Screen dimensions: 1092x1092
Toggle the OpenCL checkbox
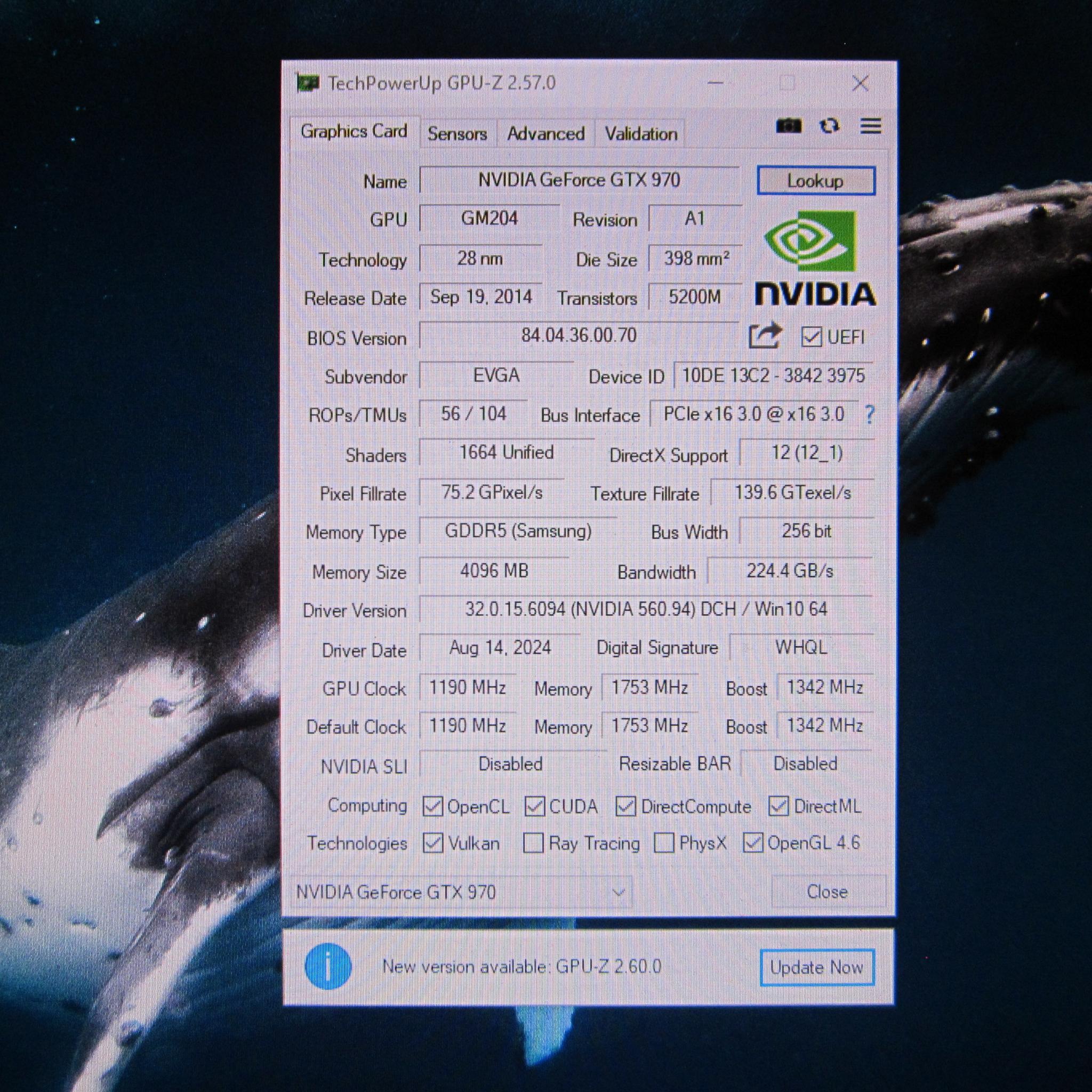pyautogui.click(x=432, y=806)
